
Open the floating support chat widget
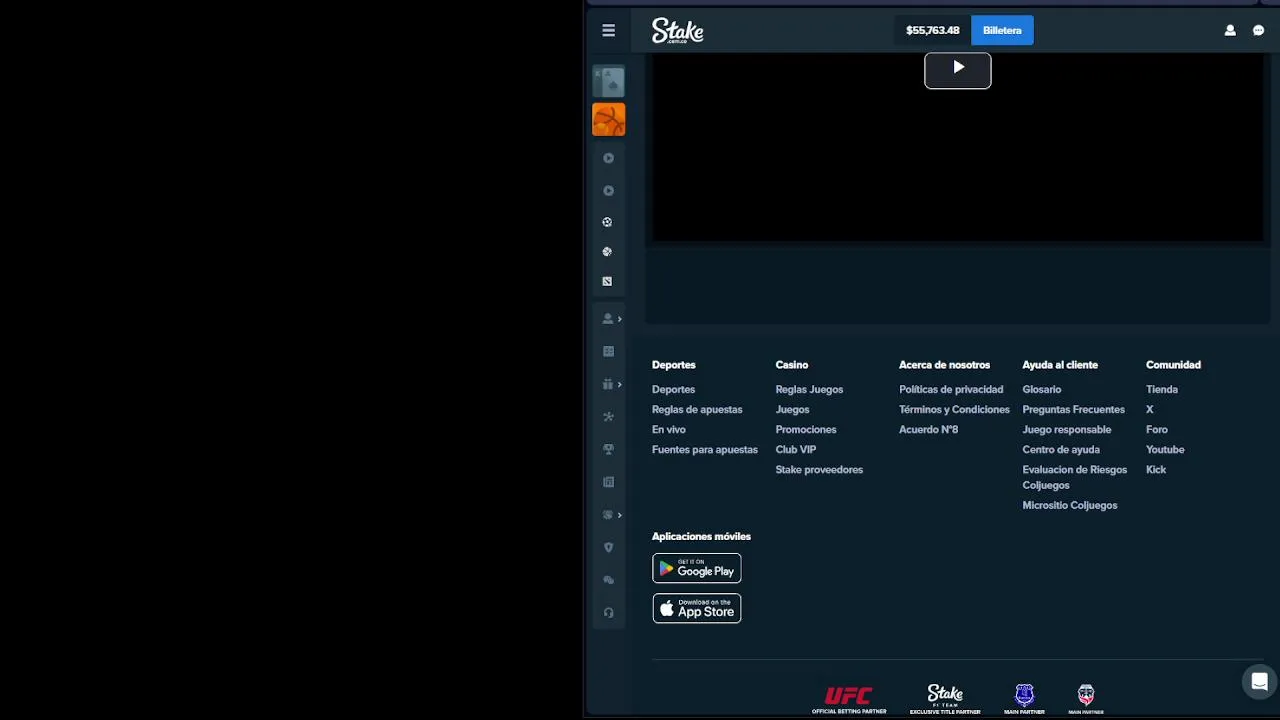coord(1259,682)
